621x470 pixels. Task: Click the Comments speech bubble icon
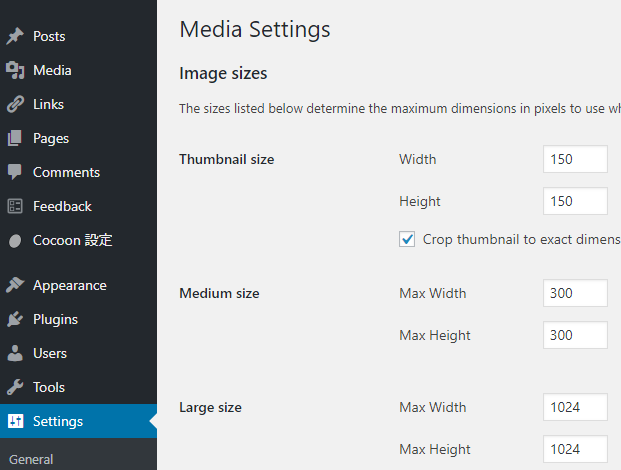[x=15, y=172]
